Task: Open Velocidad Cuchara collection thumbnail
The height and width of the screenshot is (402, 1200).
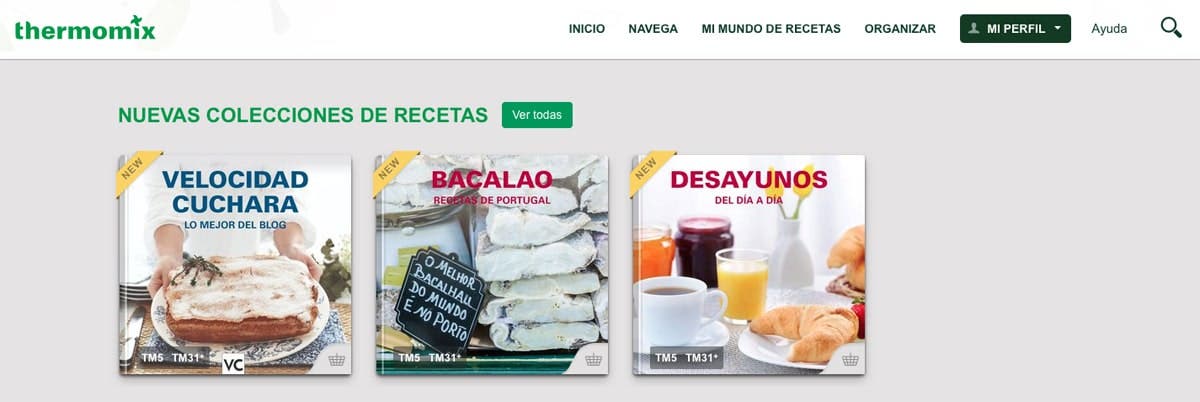Action: click(x=235, y=265)
